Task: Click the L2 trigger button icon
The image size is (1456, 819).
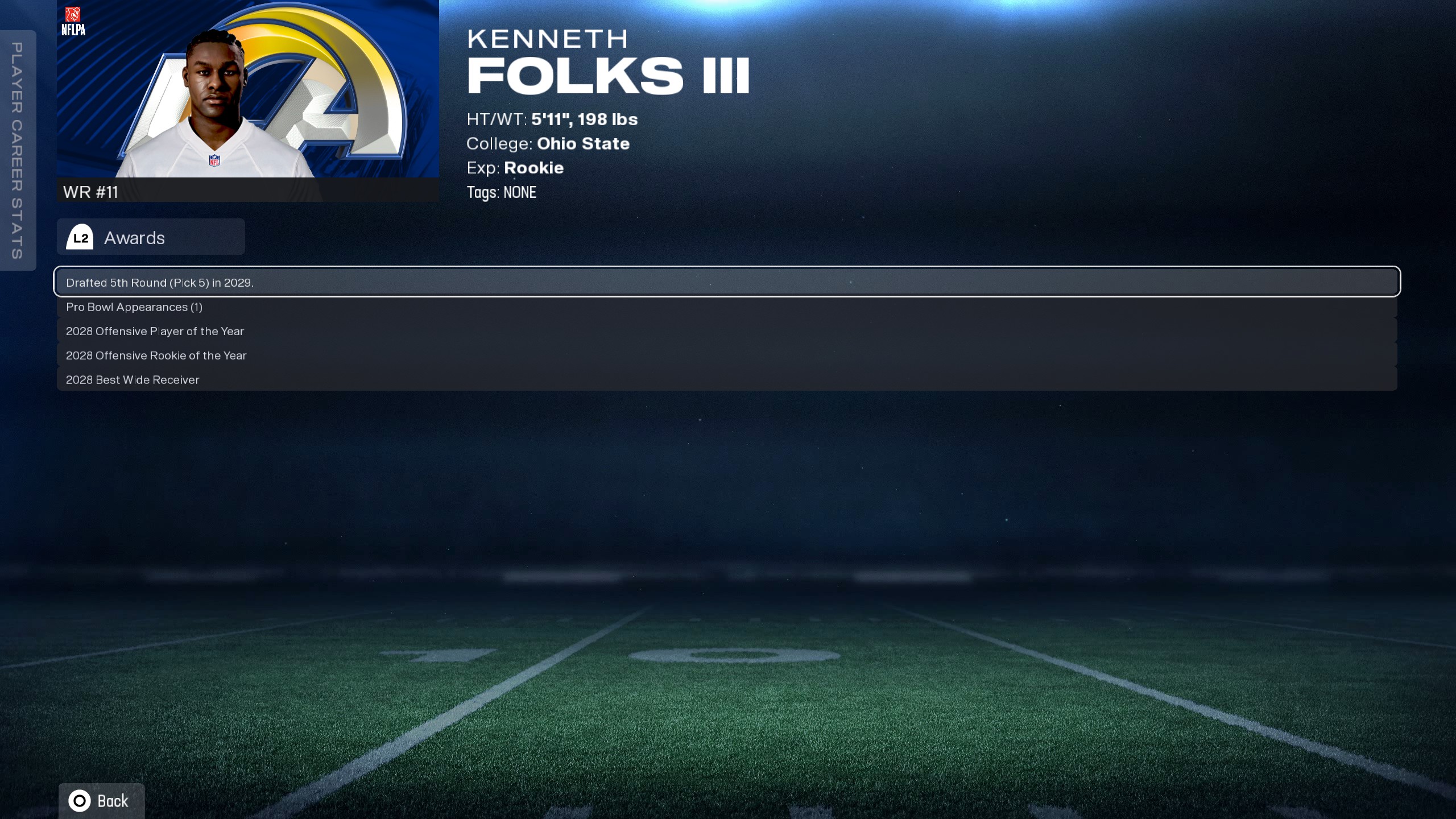Action: 80,237
